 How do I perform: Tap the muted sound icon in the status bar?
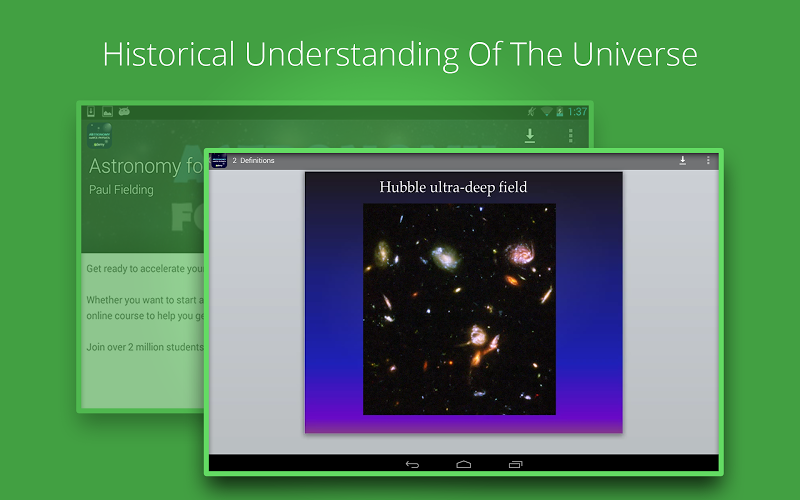click(x=531, y=112)
